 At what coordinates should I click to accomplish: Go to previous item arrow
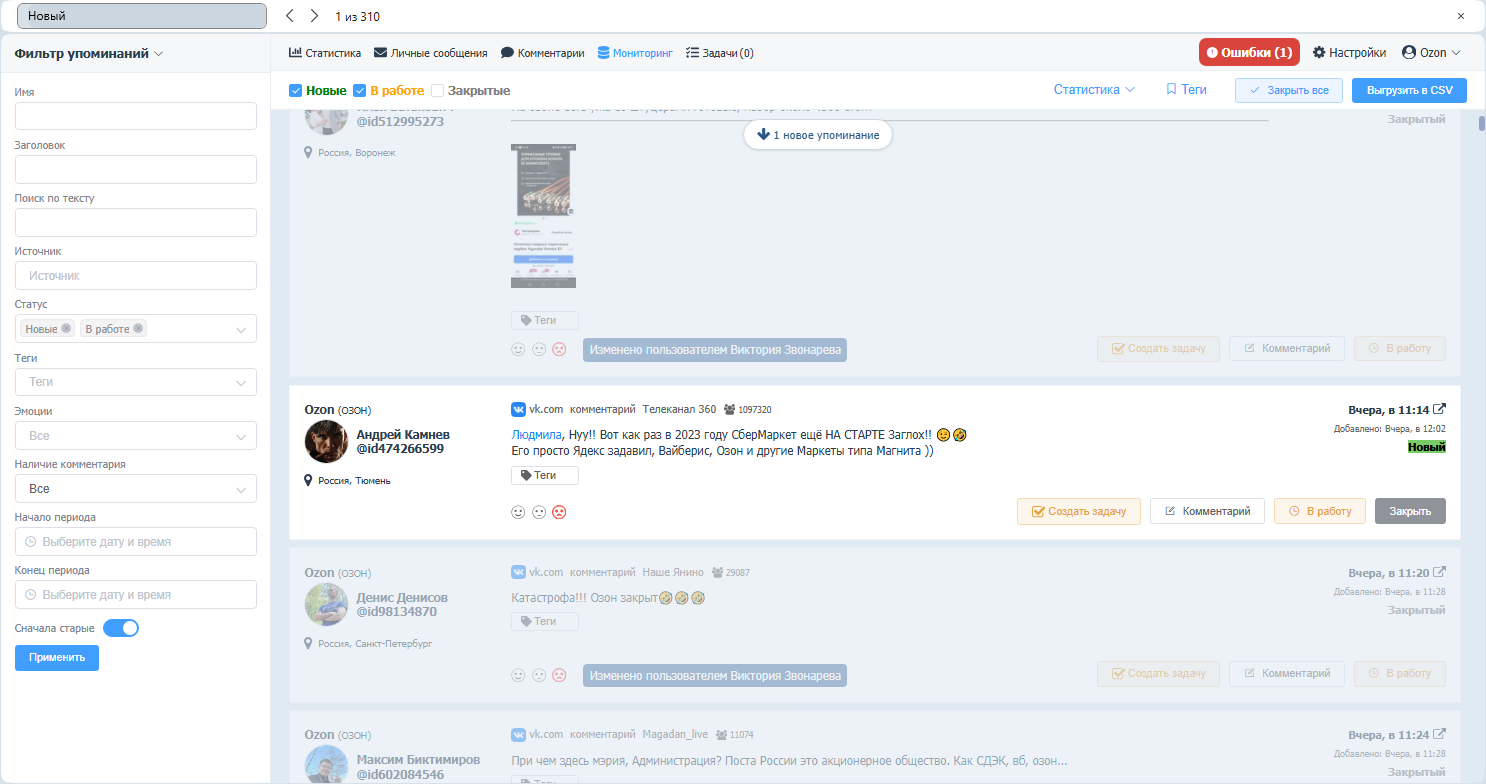290,16
